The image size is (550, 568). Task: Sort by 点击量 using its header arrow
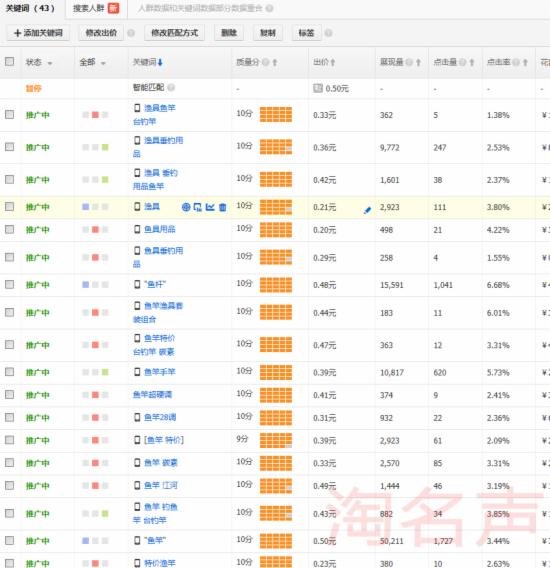point(472,63)
